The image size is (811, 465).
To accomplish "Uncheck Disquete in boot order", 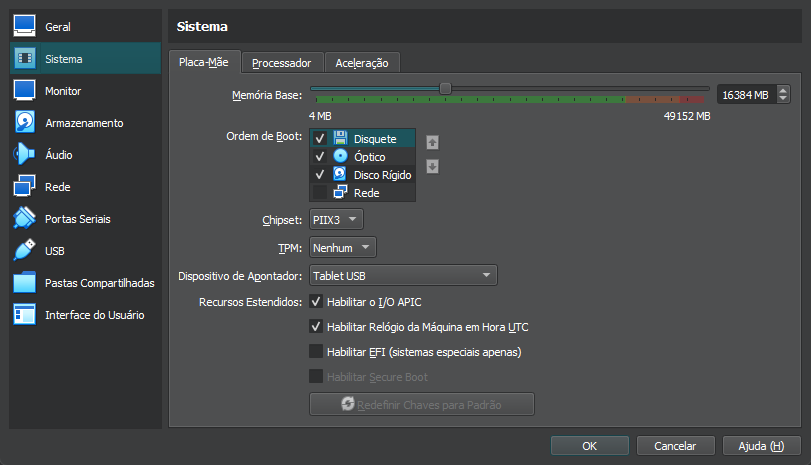I will point(320,139).
